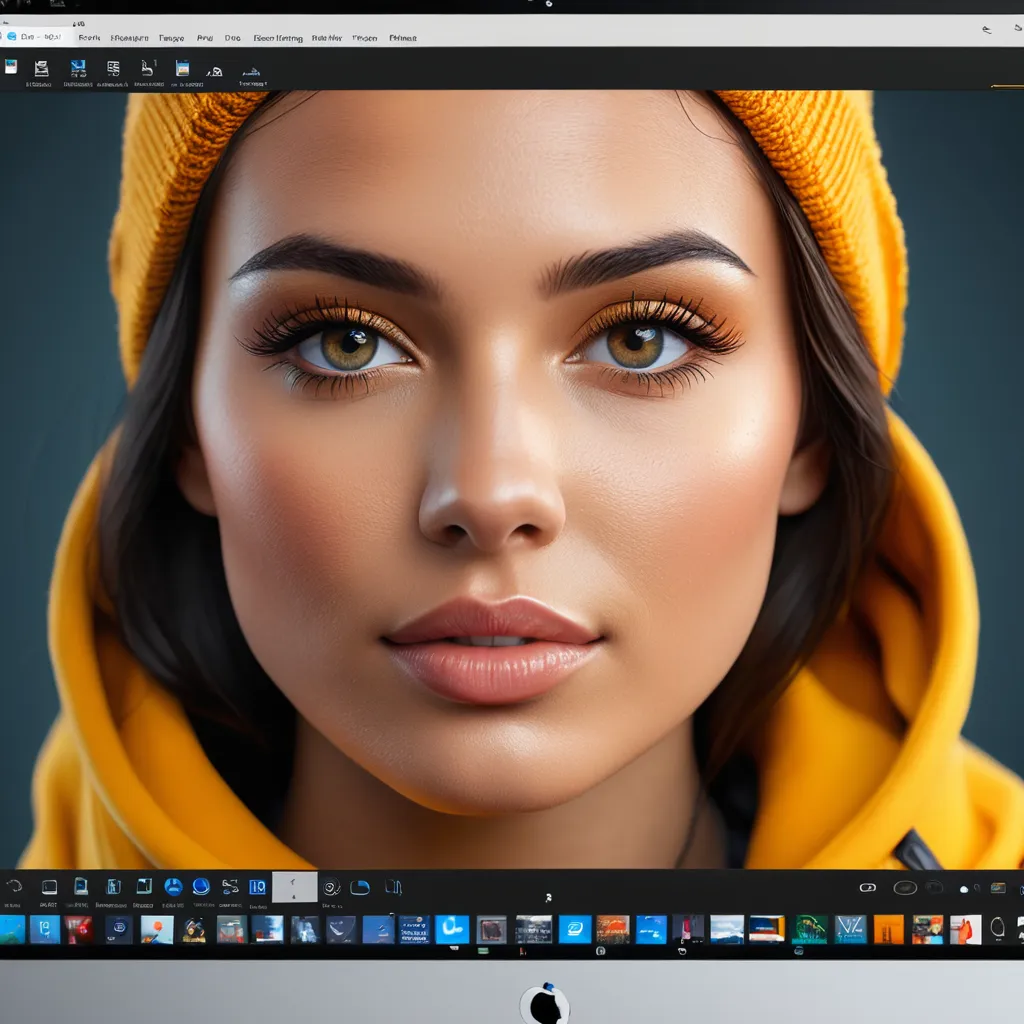The width and height of the screenshot is (1024, 1024).
Task: Select the blue monitor icon in top toolbar
Action: tap(78, 68)
